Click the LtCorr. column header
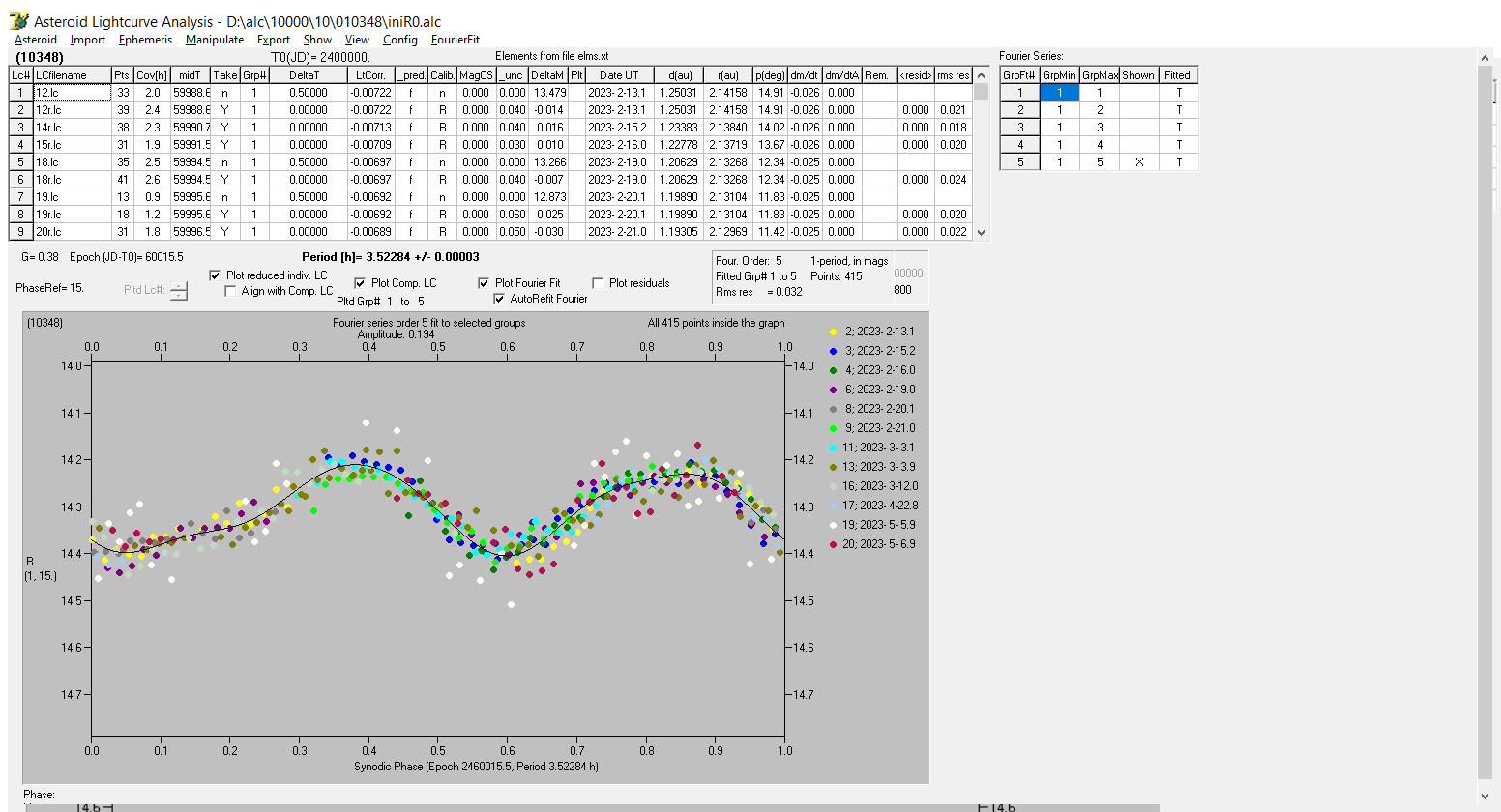1501x812 pixels. coord(370,75)
